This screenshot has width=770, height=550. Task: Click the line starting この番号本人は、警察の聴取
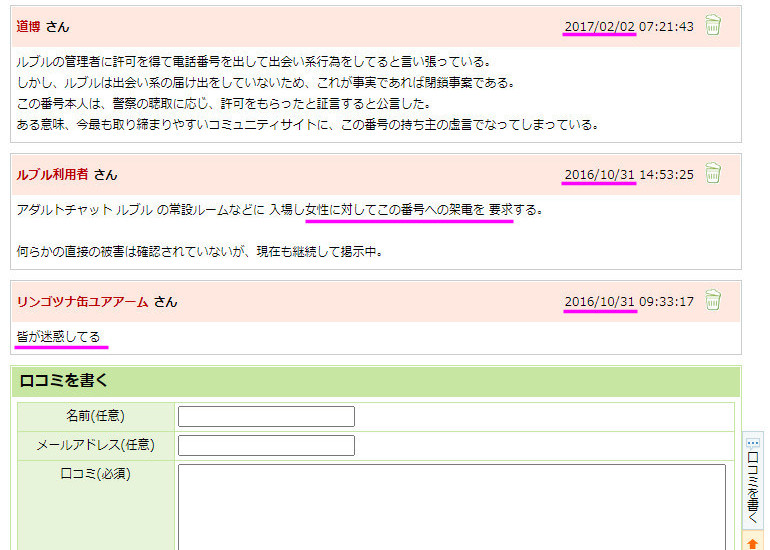tap(224, 104)
